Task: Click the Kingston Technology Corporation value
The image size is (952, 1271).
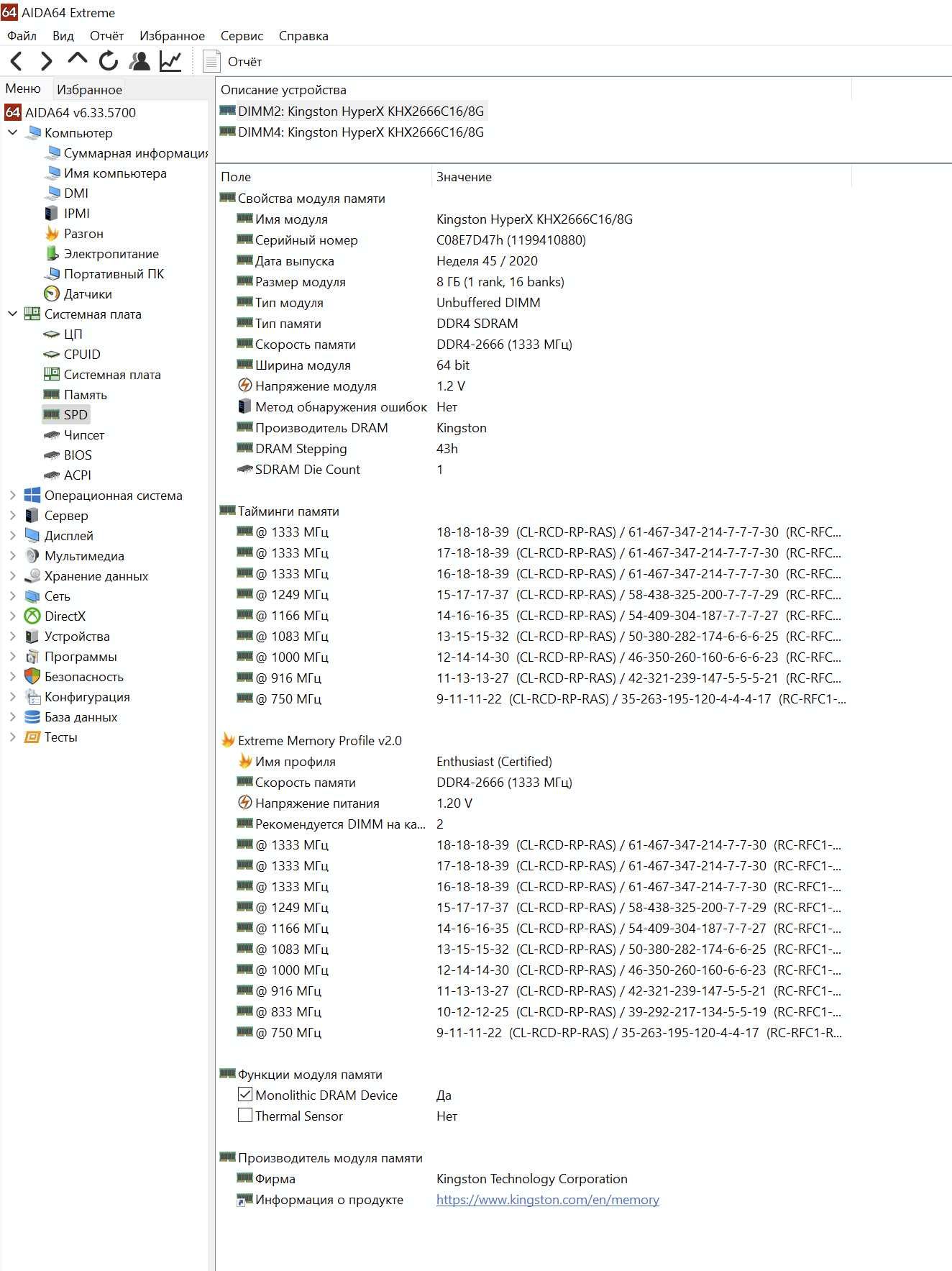Action: click(532, 1178)
